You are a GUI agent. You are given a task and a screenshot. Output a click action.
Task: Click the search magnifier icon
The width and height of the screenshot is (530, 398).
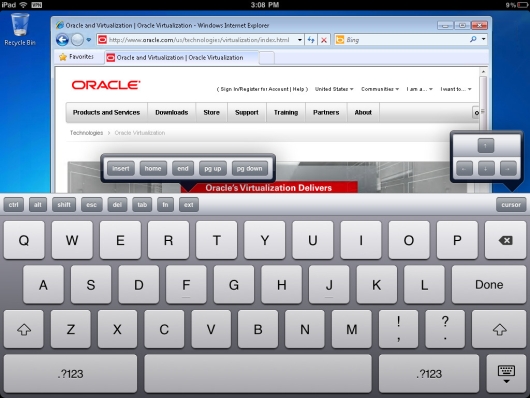tap(473, 40)
